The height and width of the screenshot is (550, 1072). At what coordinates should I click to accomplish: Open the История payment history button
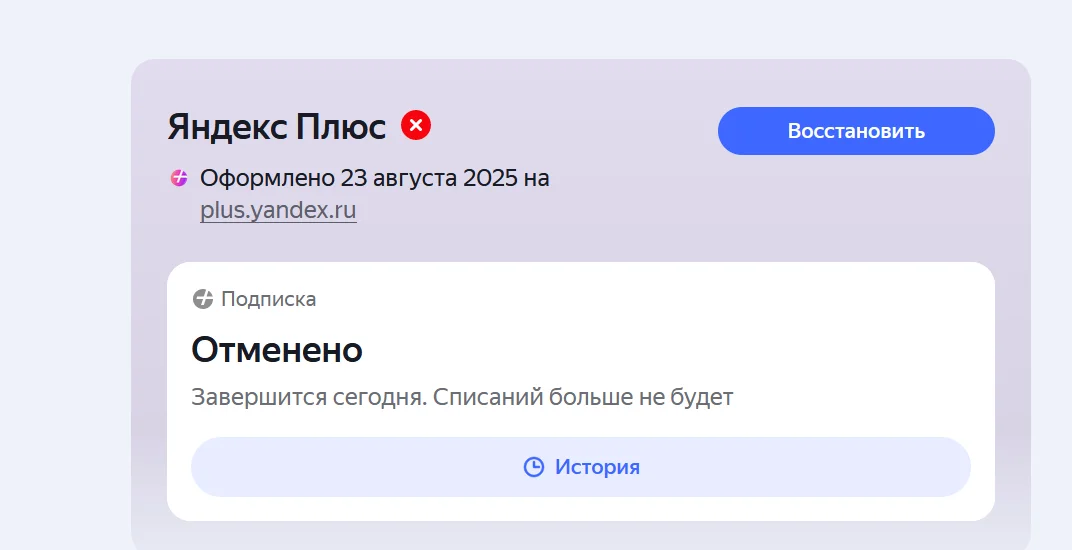point(580,467)
